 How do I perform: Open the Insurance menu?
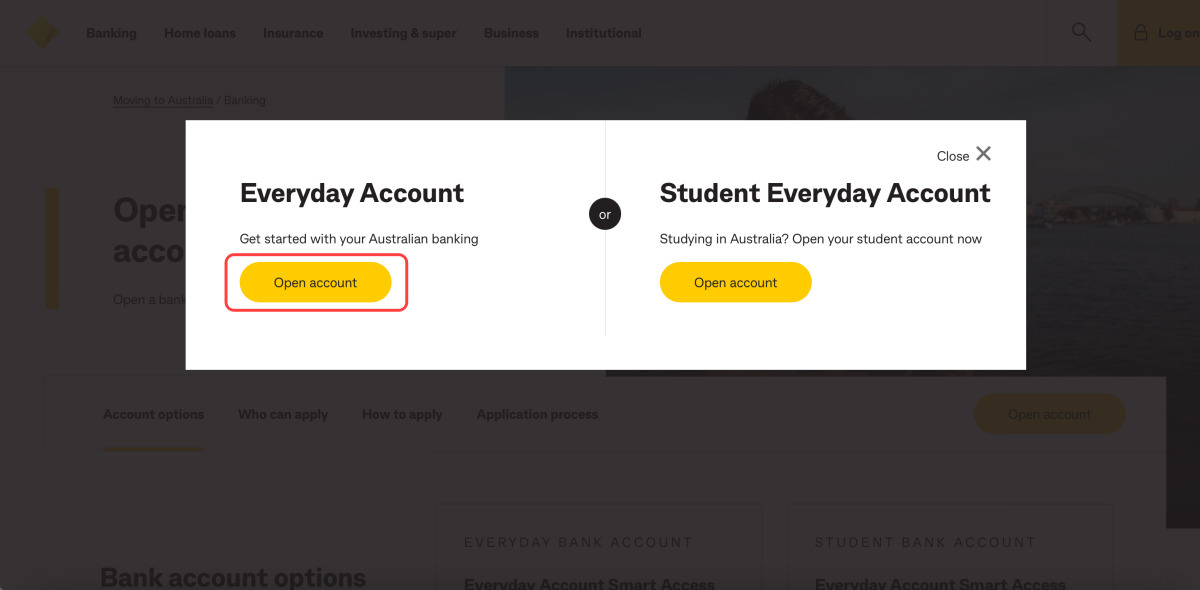pos(293,33)
